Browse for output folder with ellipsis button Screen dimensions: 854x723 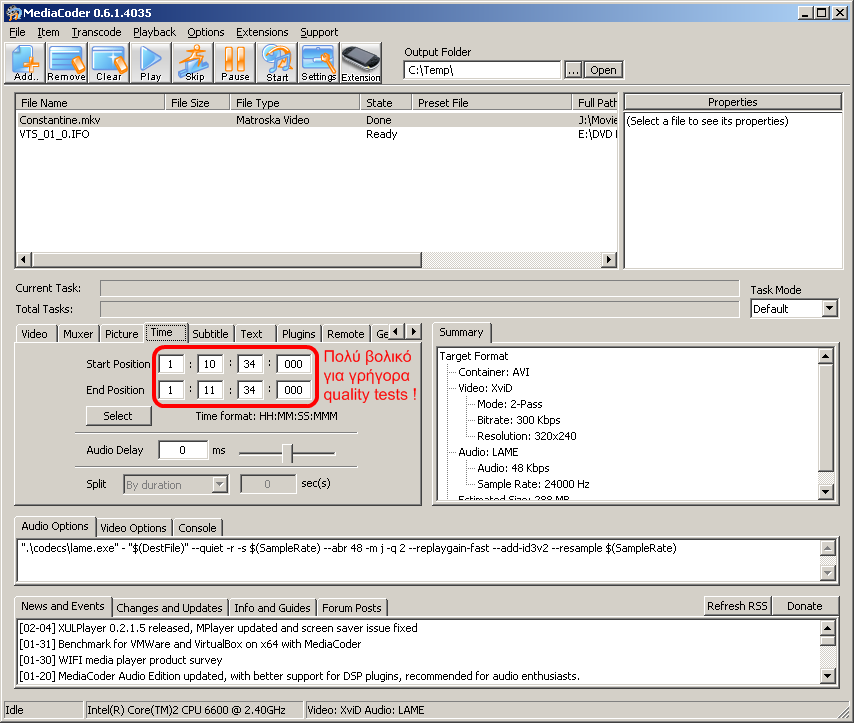point(573,70)
